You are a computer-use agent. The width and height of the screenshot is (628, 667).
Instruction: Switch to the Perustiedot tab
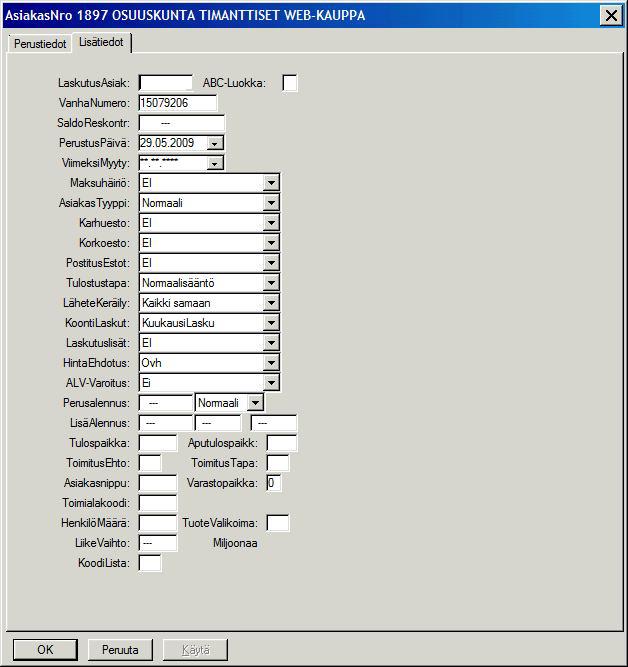pyautogui.click(x=40, y=44)
